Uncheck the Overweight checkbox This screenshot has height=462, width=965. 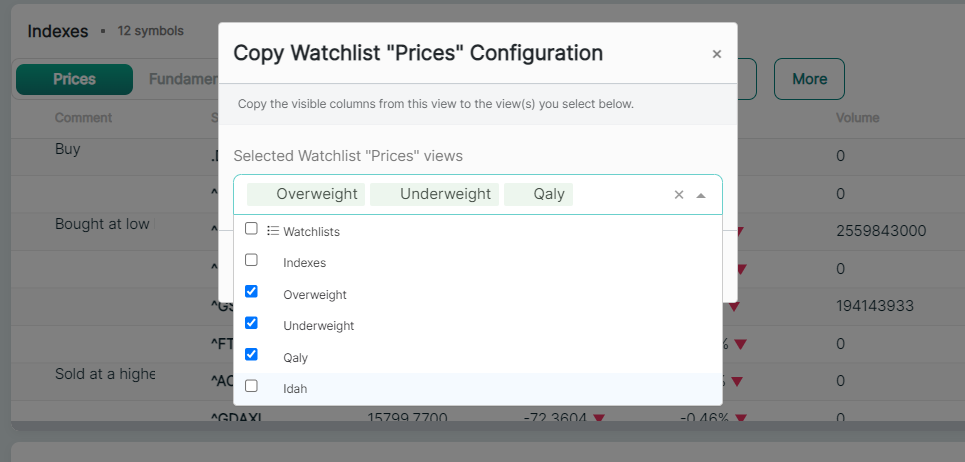pos(251,292)
